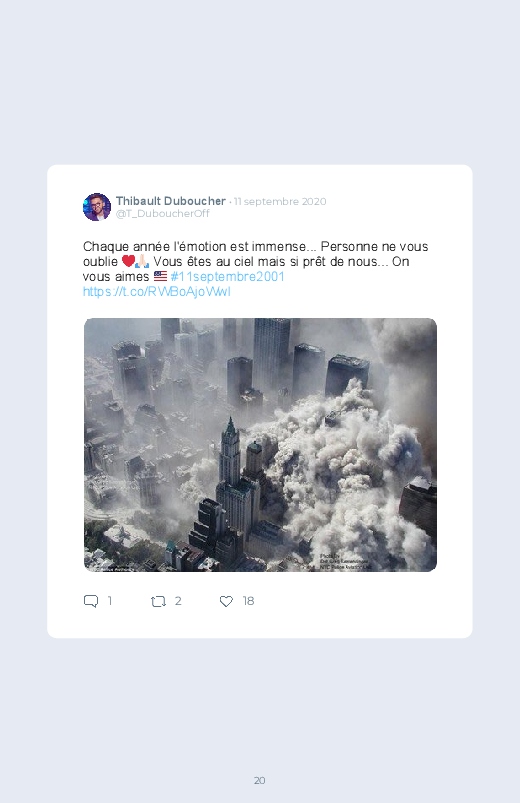Click the heart like icon
The width and height of the screenshot is (520, 803).
click(226, 601)
